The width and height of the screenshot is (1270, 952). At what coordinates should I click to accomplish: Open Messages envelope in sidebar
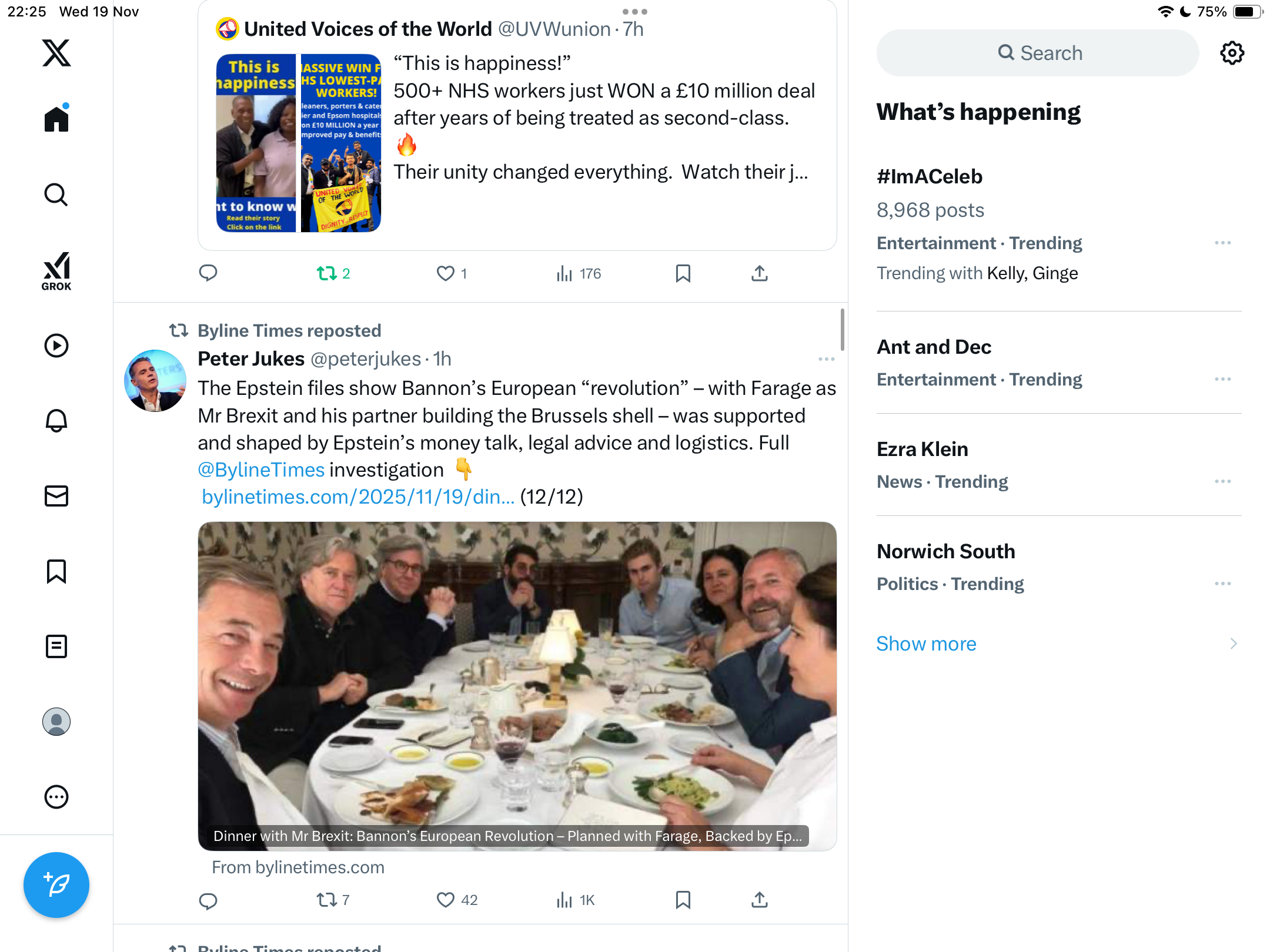56,496
